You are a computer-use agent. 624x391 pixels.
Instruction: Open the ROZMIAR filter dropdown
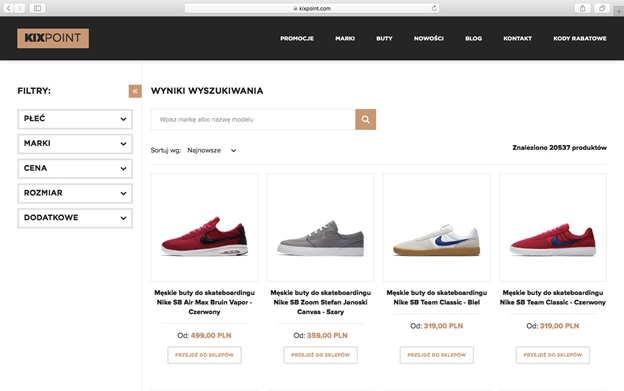click(x=75, y=193)
